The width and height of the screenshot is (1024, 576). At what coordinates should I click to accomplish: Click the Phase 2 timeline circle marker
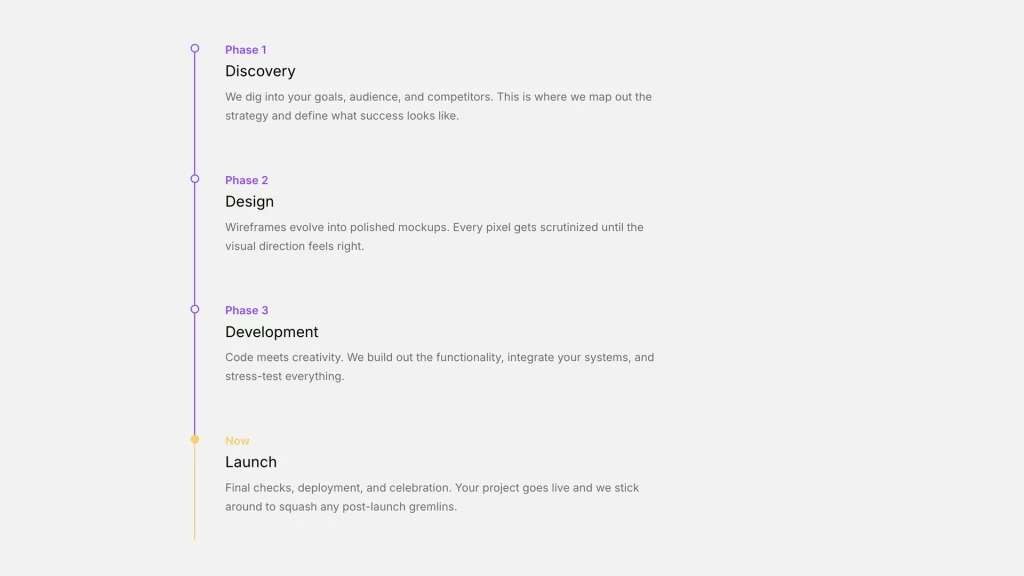tap(195, 179)
